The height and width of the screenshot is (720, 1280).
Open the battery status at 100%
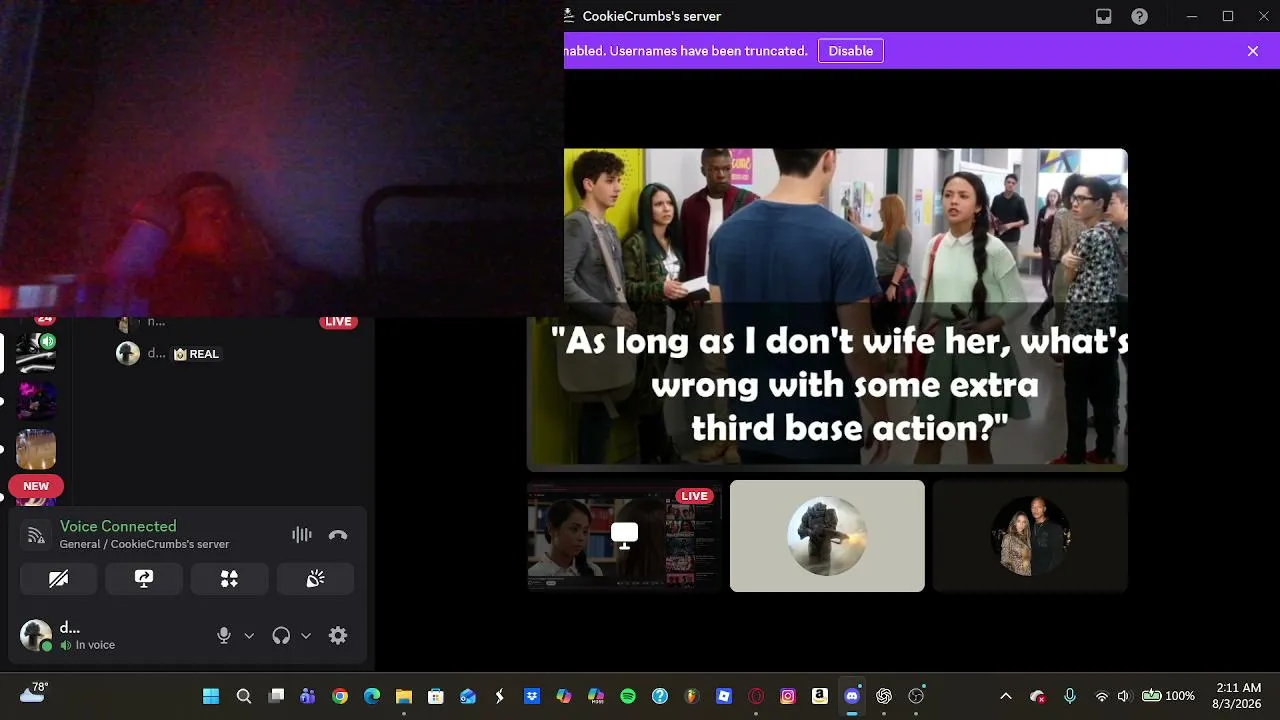click(1169, 696)
